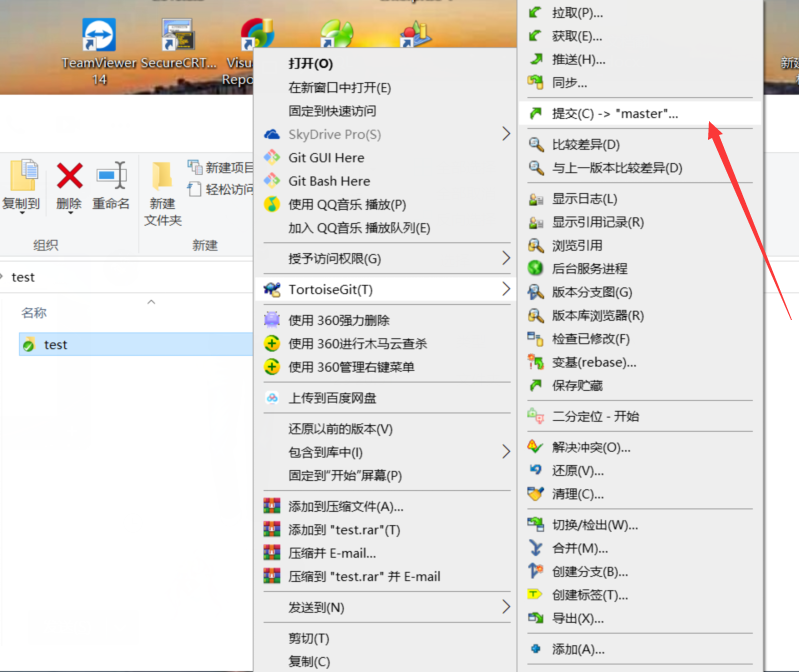Click the 保存贮藏 stash icon
Screen dimensions: 799x672
535,385
